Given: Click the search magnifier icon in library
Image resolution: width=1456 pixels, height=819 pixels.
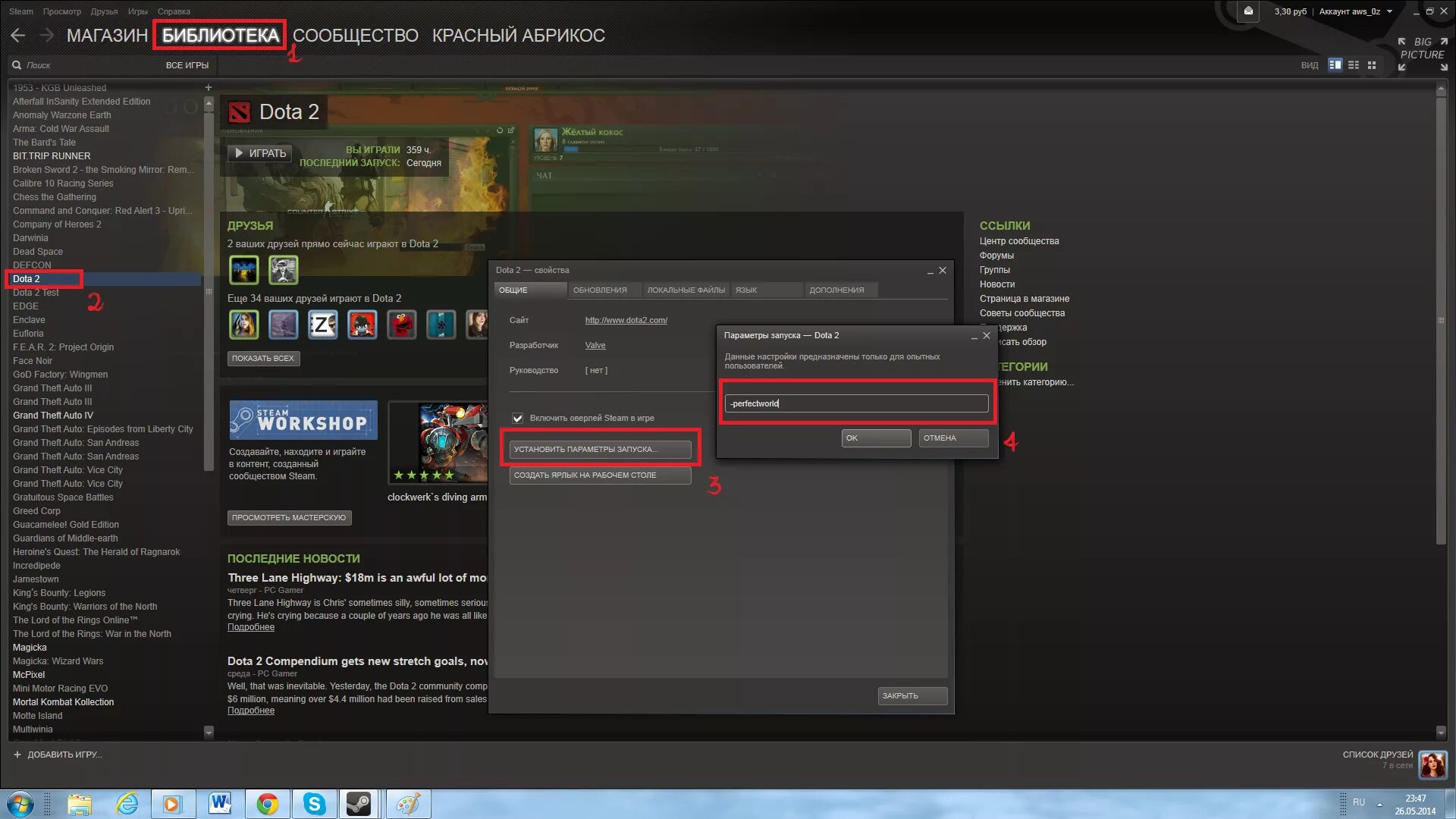Looking at the screenshot, I should tap(15, 65).
